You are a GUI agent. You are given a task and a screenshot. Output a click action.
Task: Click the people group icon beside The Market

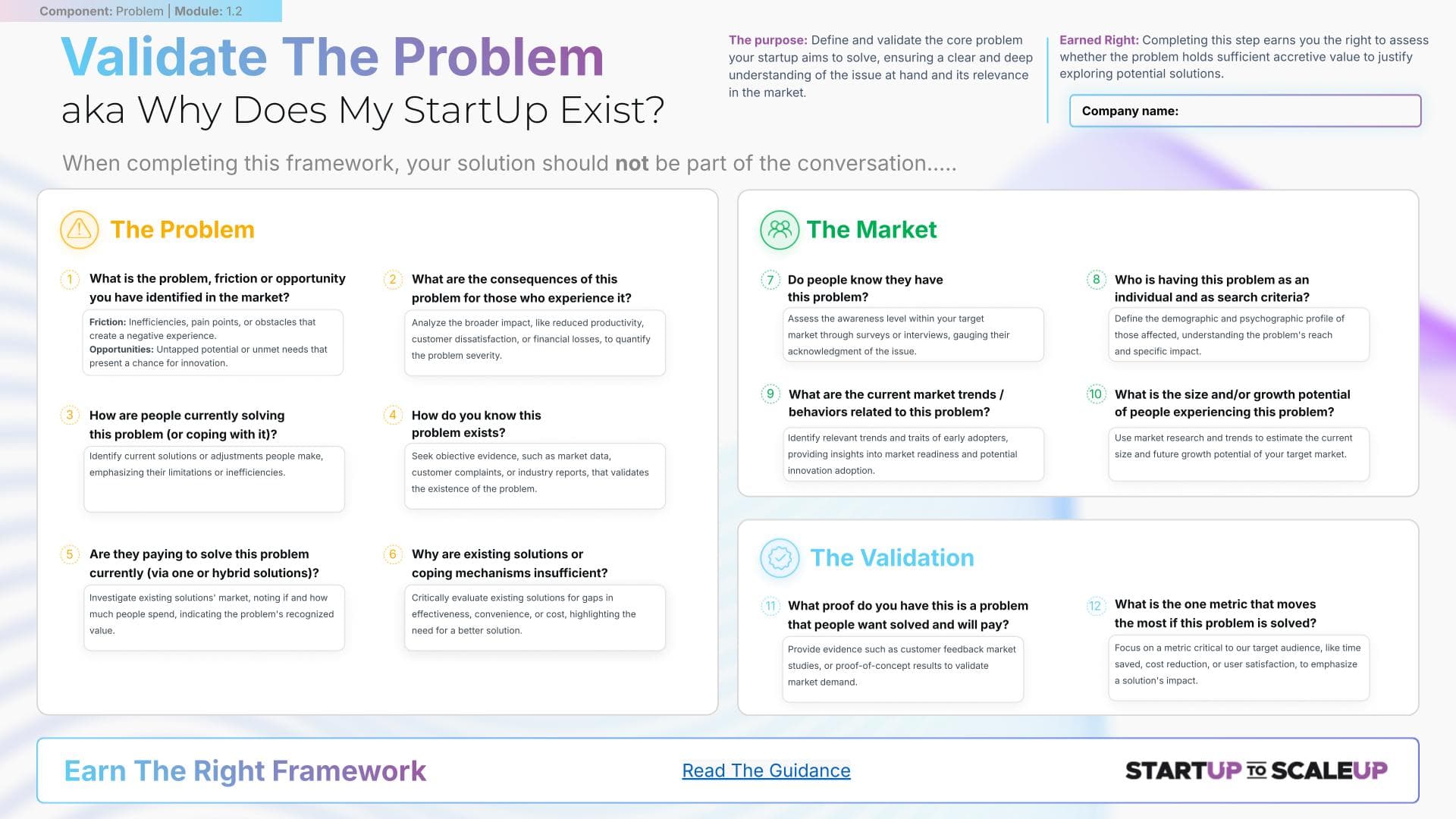[780, 230]
